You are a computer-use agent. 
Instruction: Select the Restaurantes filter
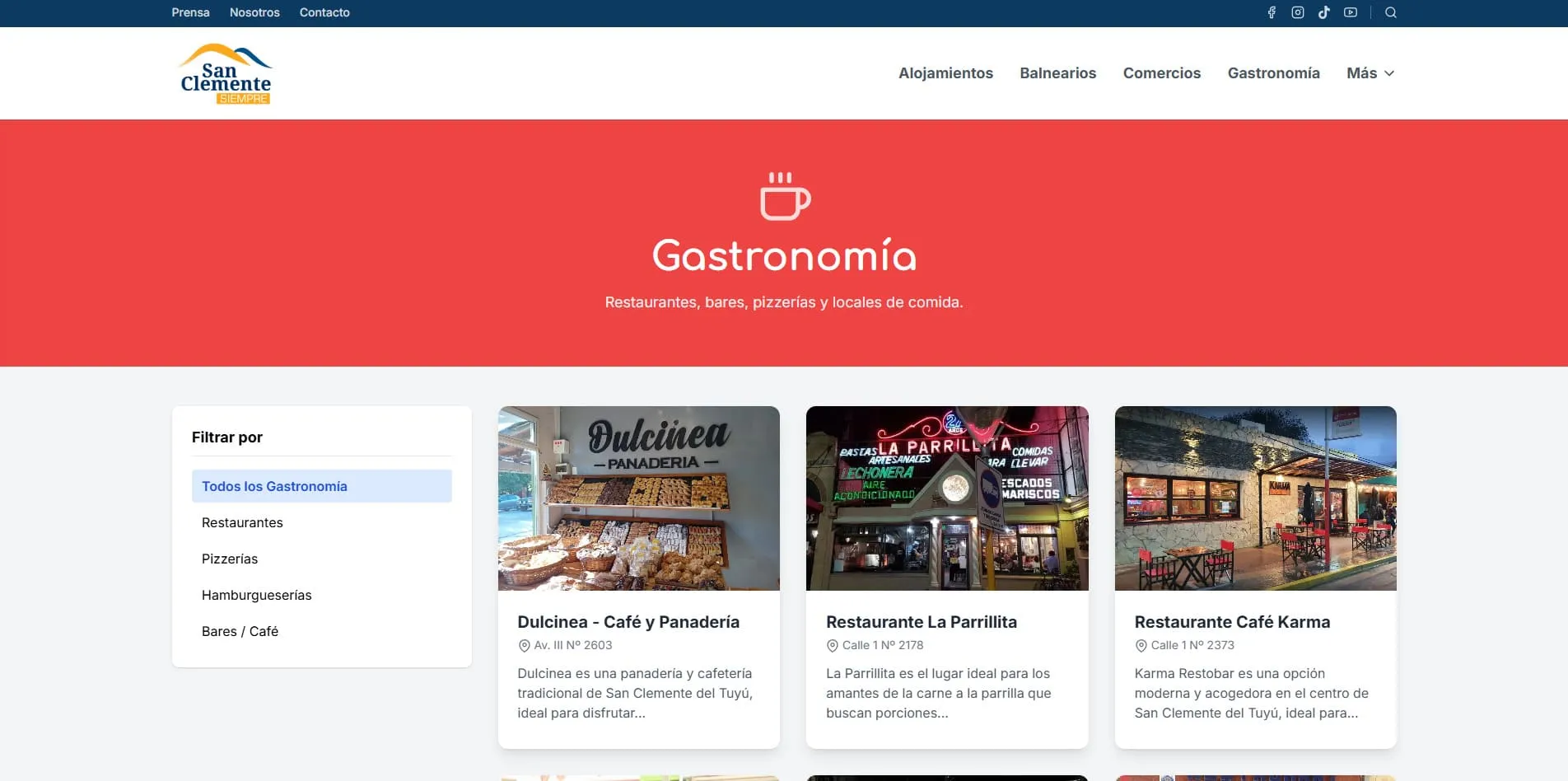point(321,522)
